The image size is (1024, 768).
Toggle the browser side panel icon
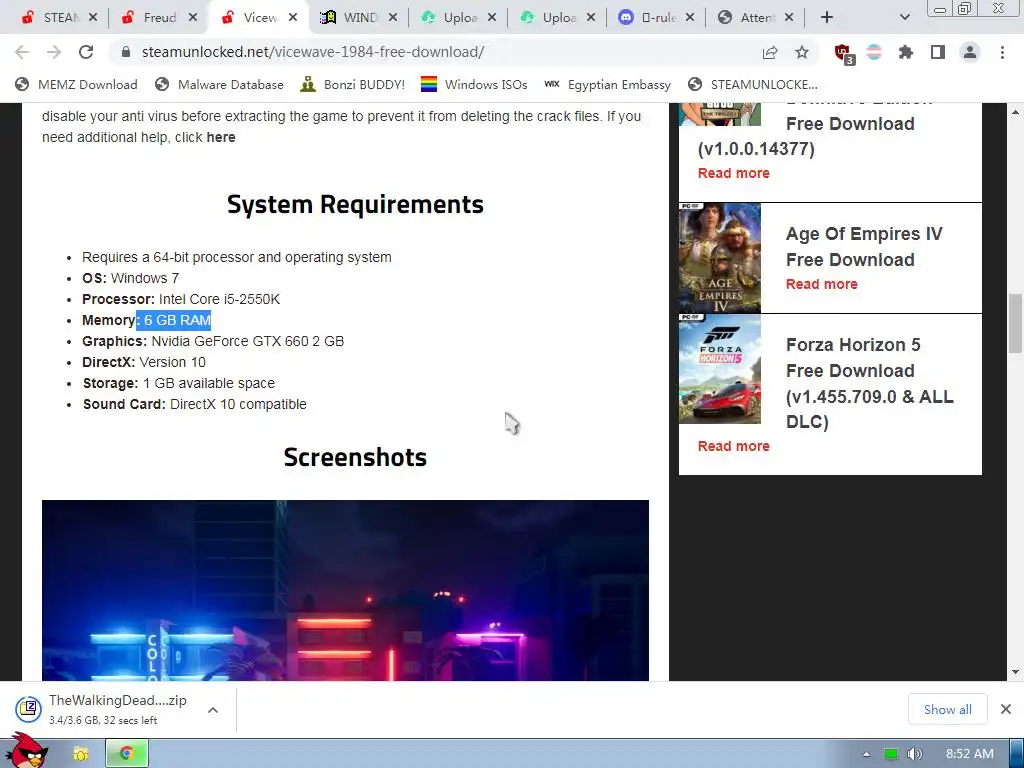[x=938, y=52]
